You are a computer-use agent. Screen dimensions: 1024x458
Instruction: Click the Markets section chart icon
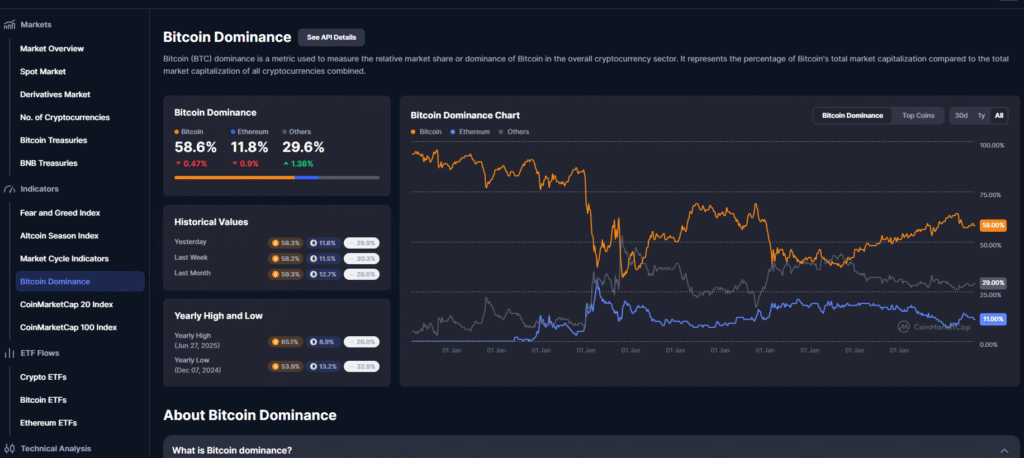pyautogui.click(x=7, y=24)
